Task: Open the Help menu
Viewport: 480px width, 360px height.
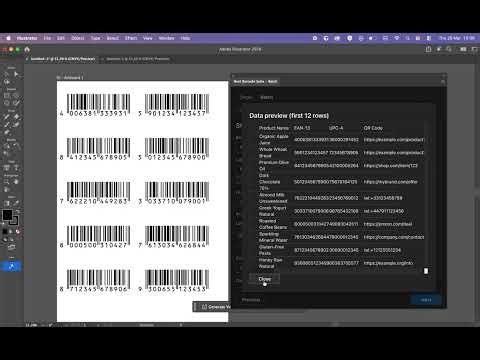Action: click(185, 38)
